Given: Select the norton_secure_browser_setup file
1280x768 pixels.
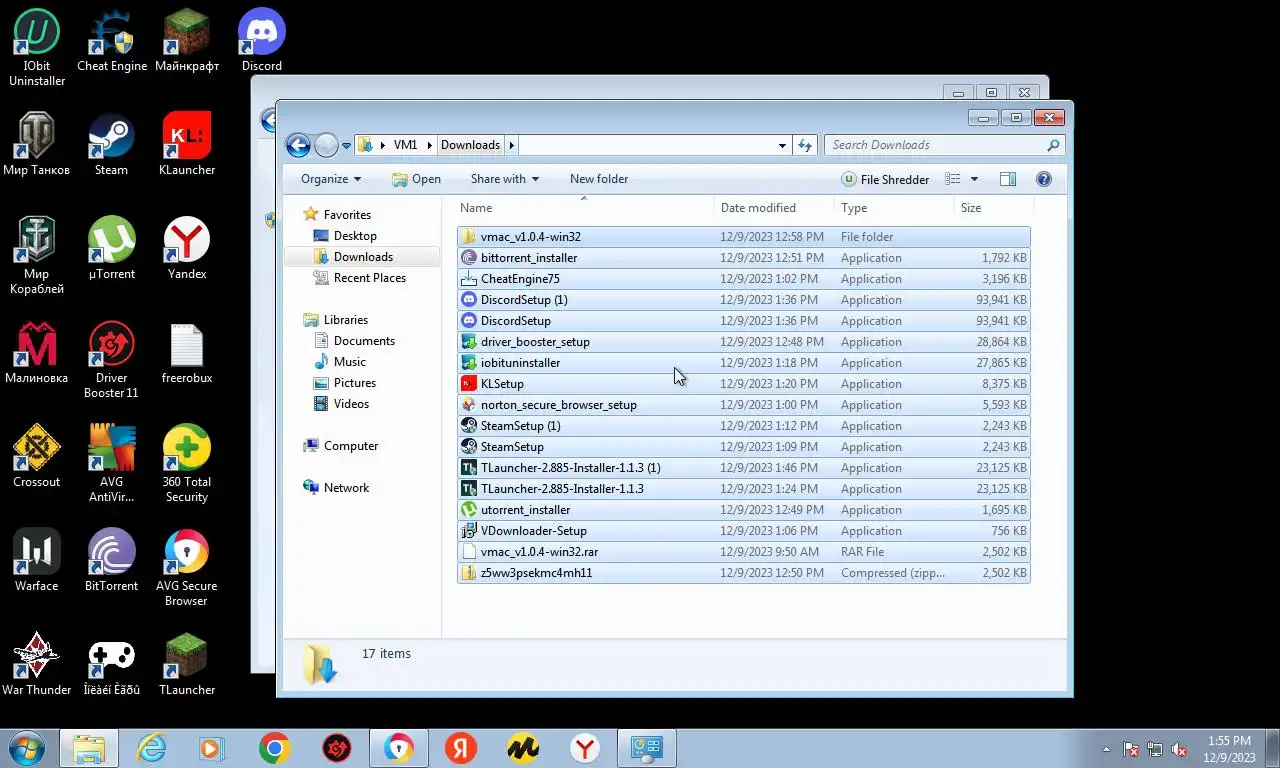Looking at the screenshot, I should tap(743, 405).
